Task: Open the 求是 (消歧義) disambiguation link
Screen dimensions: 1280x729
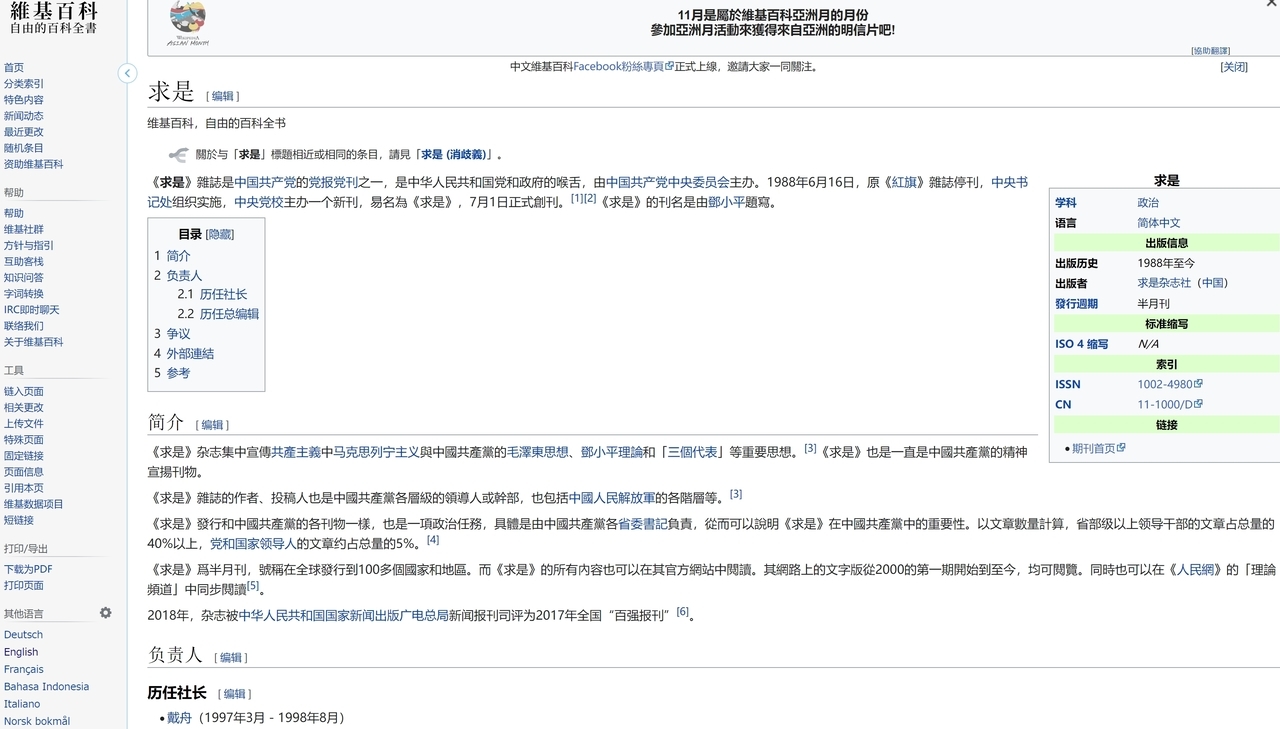Action: (x=454, y=154)
